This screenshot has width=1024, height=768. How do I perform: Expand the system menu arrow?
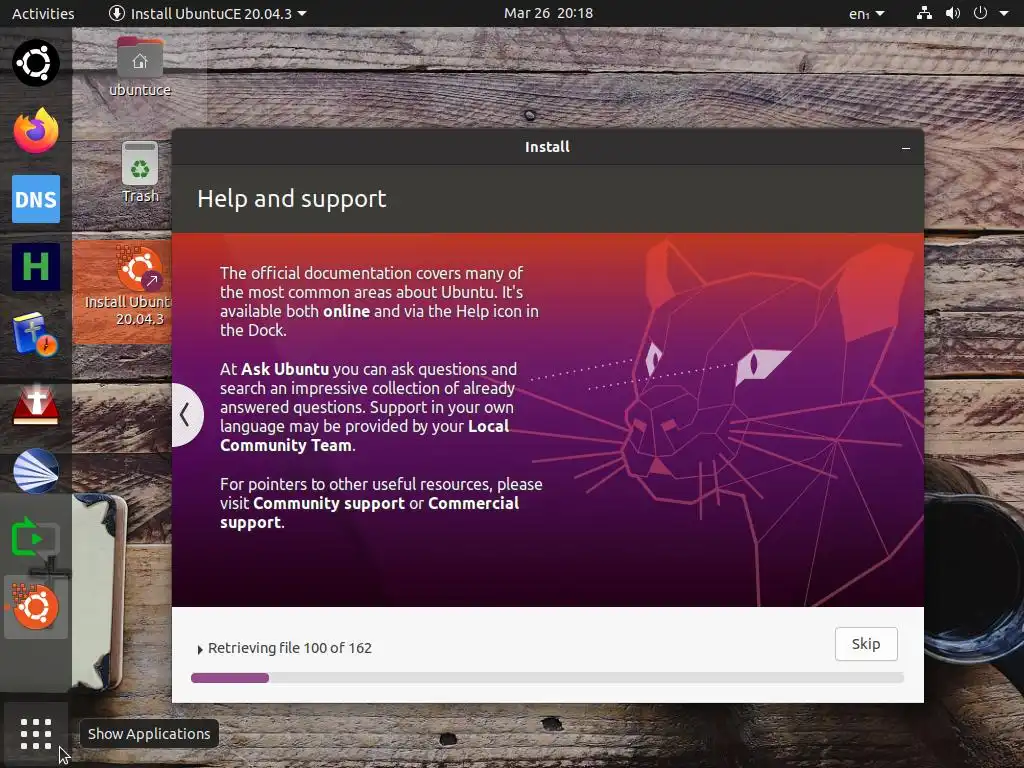pyautogui.click(x=1004, y=13)
